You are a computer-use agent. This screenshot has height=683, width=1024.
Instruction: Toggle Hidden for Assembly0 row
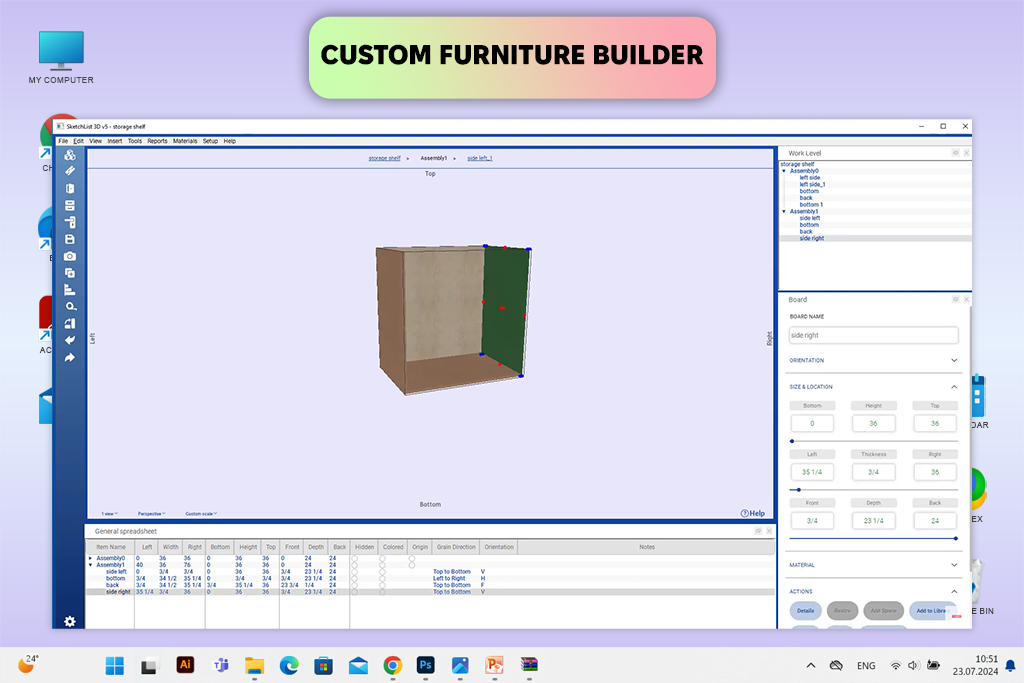click(355, 558)
